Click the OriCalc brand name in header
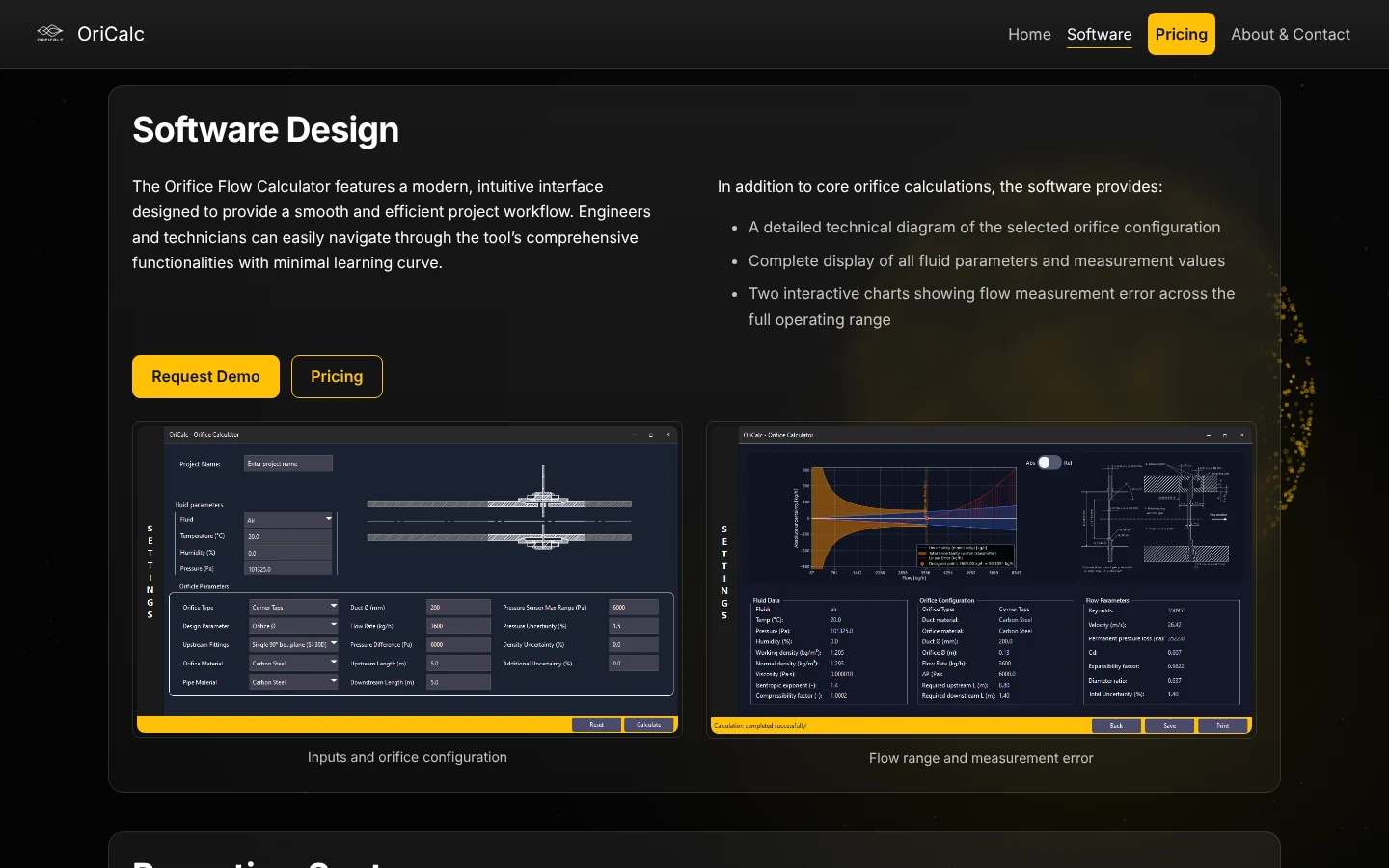1389x868 pixels. tap(111, 34)
